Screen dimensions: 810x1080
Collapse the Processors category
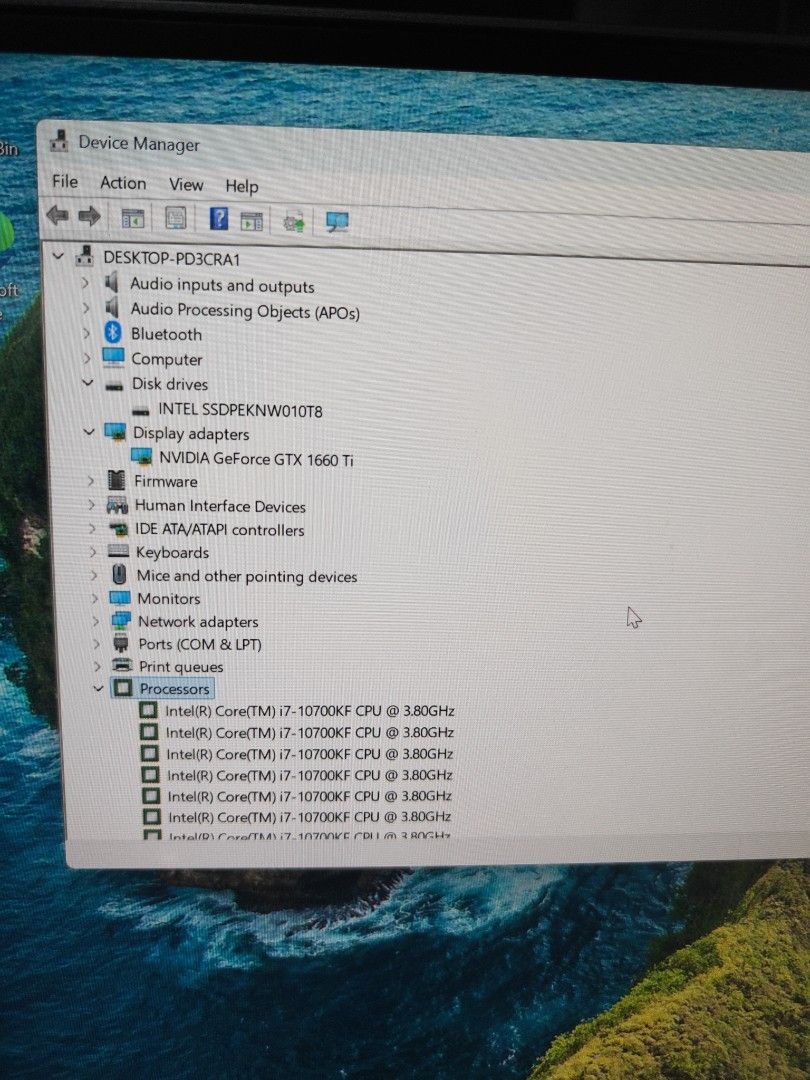coord(97,689)
